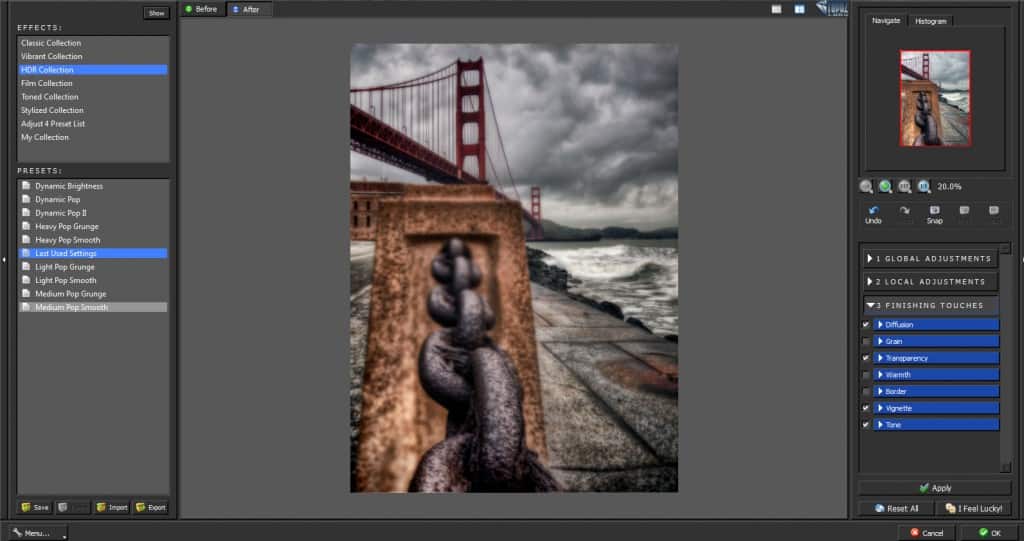Click the navigator preview thumbnail
Viewport: 1024px width, 541px height.
coord(935,98)
